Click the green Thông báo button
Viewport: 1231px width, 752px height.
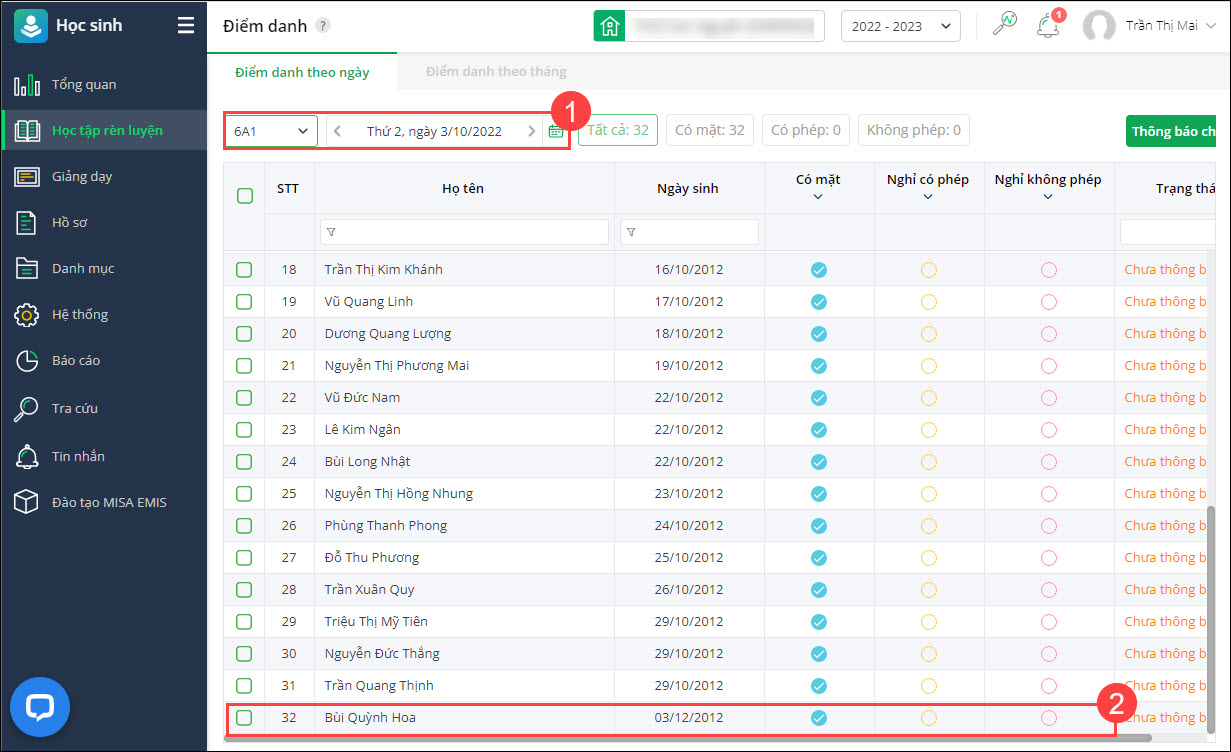tap(1172, 131)
